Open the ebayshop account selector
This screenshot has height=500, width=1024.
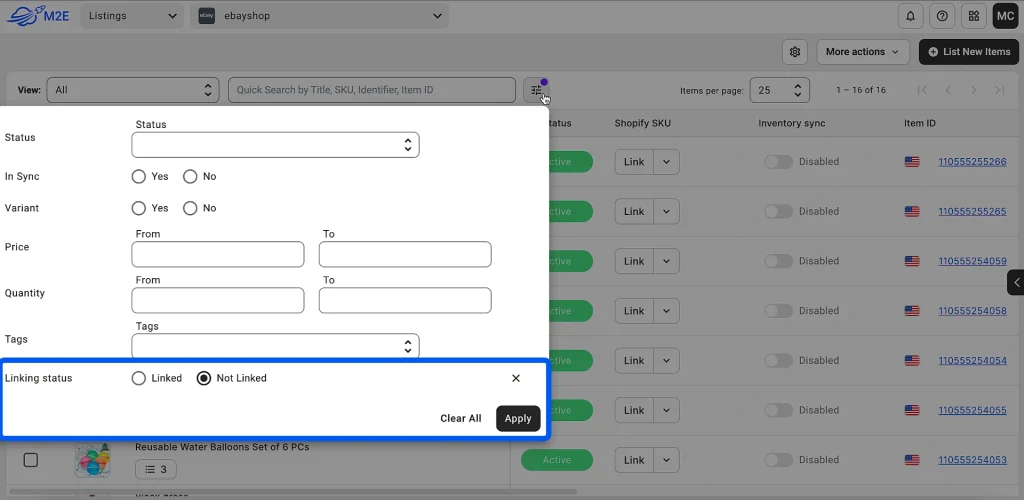320,16
